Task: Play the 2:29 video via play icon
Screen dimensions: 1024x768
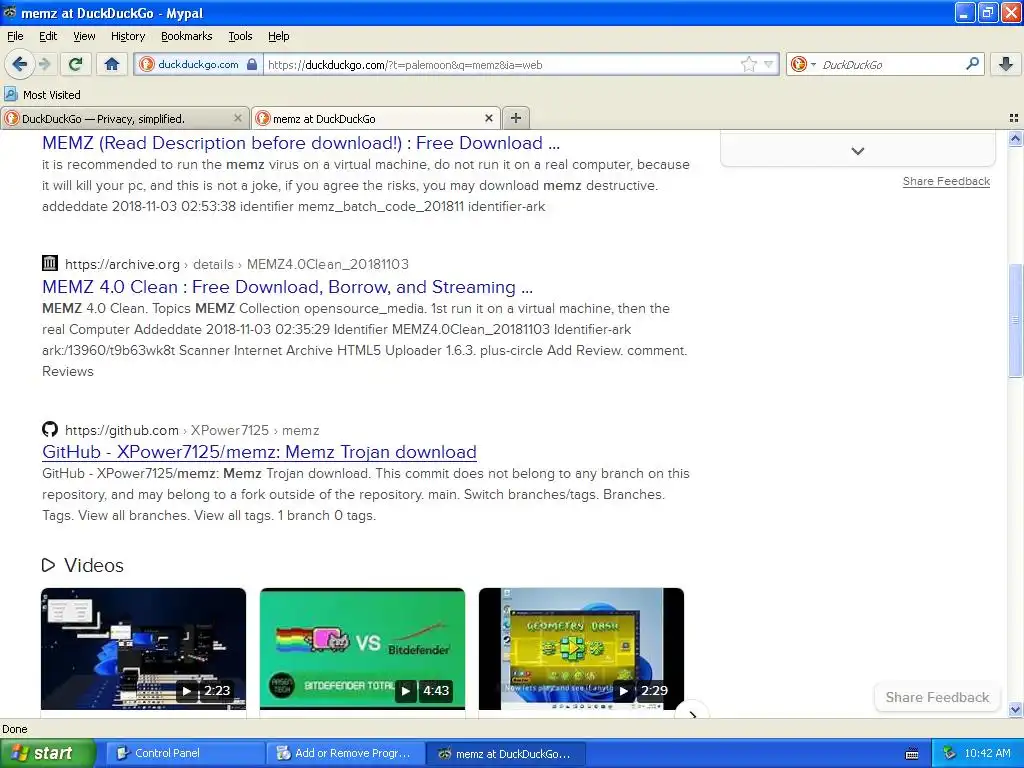Action: [x=624, y=690]
